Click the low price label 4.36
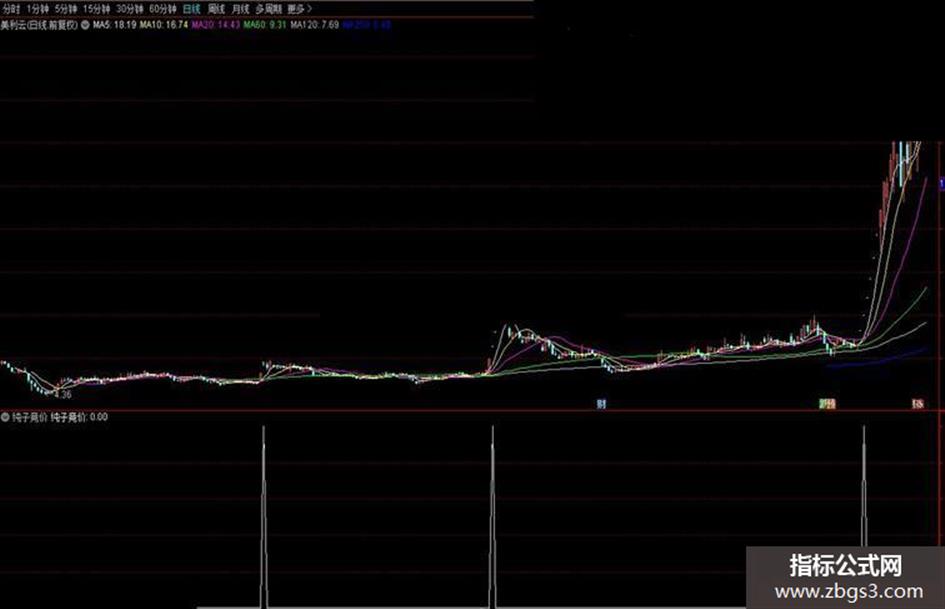Image resolution: width=945 pixels, height=609 pixels. [x=63, y=394]
